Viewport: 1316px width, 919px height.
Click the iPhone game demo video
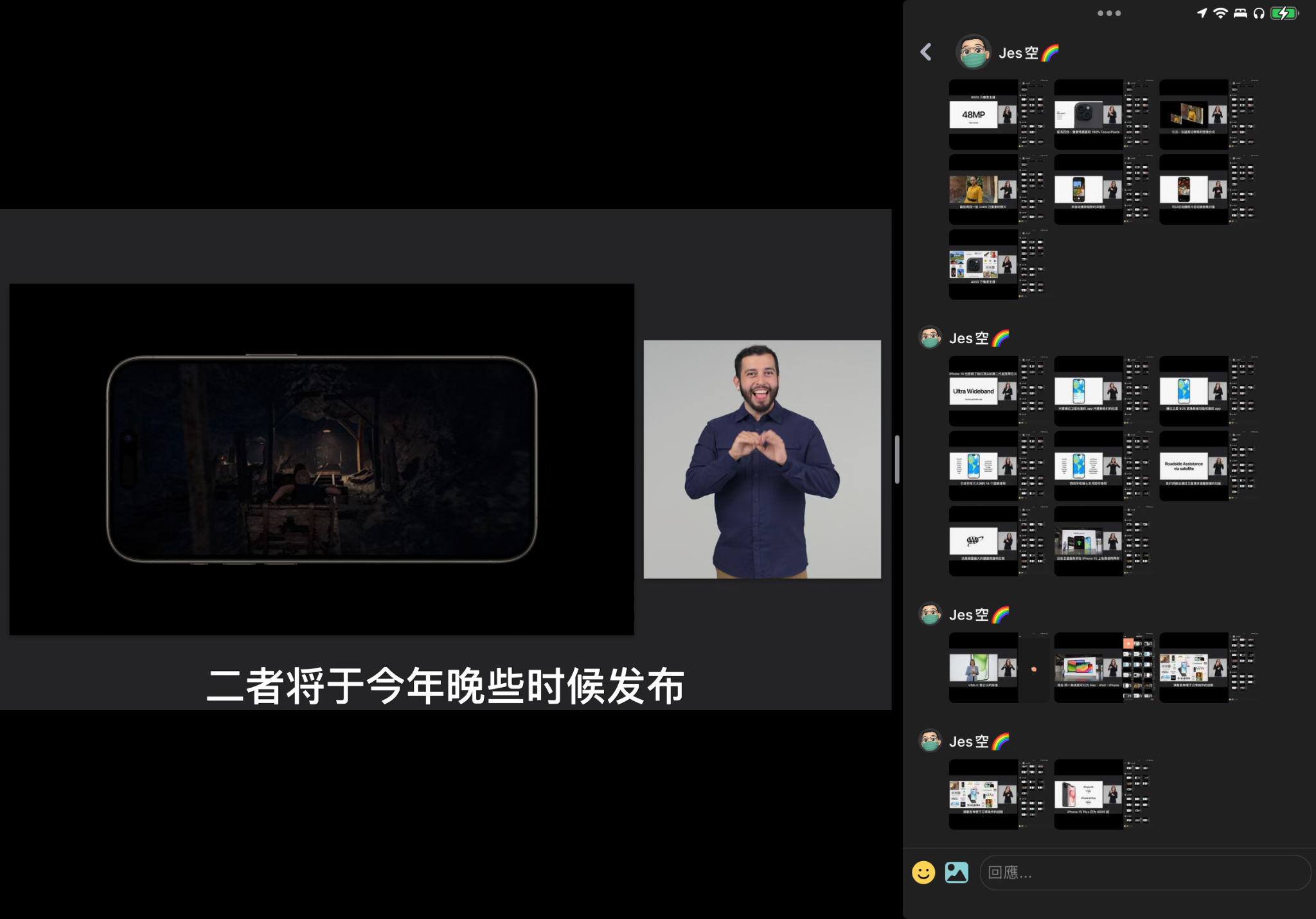[x=321, y=459]
